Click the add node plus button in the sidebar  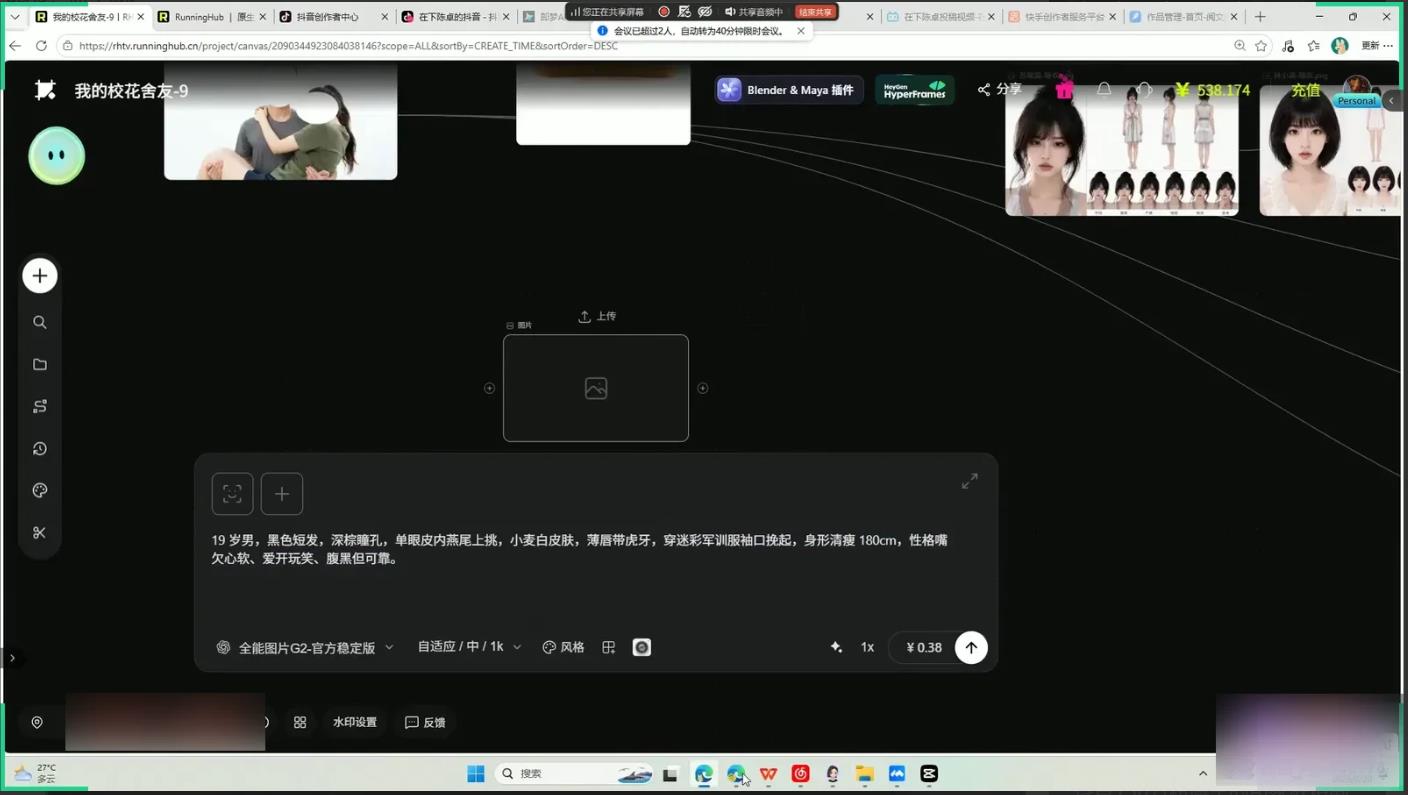(40, 276)
